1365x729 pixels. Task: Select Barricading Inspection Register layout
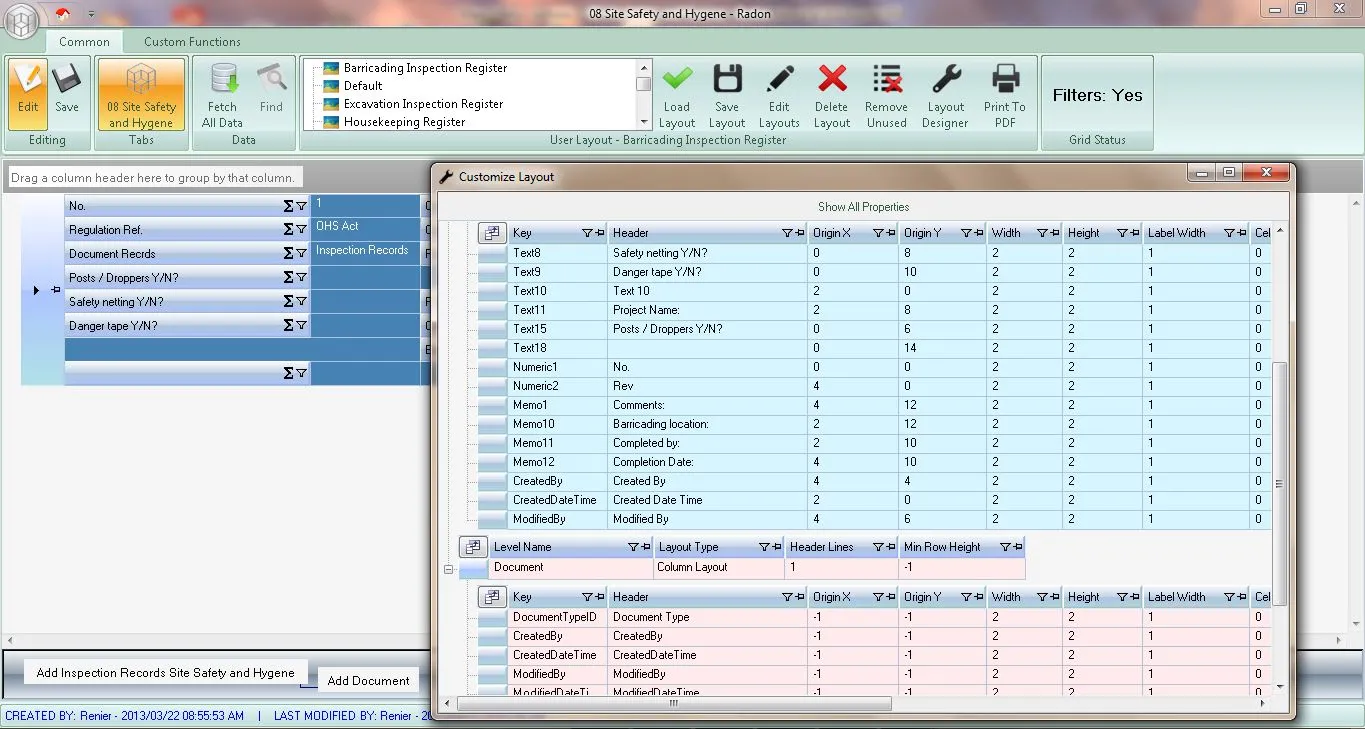point(425,68)
